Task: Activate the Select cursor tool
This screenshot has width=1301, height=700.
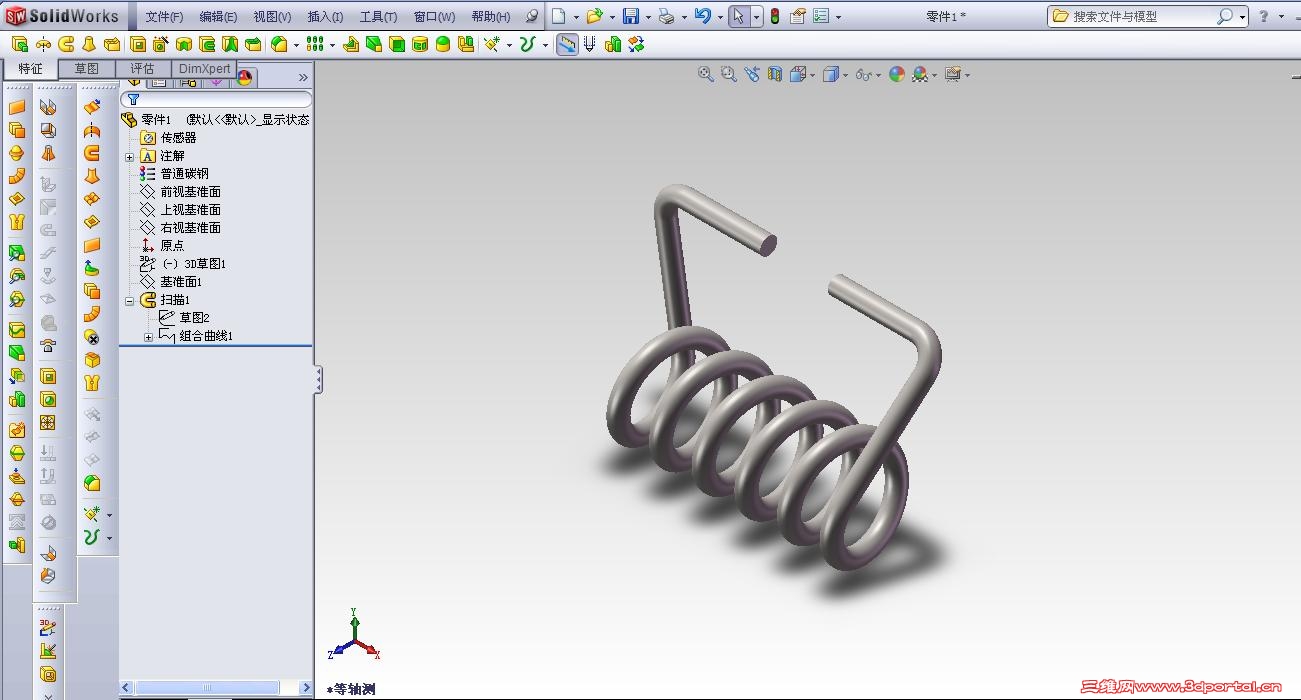Action: [738, 16]
